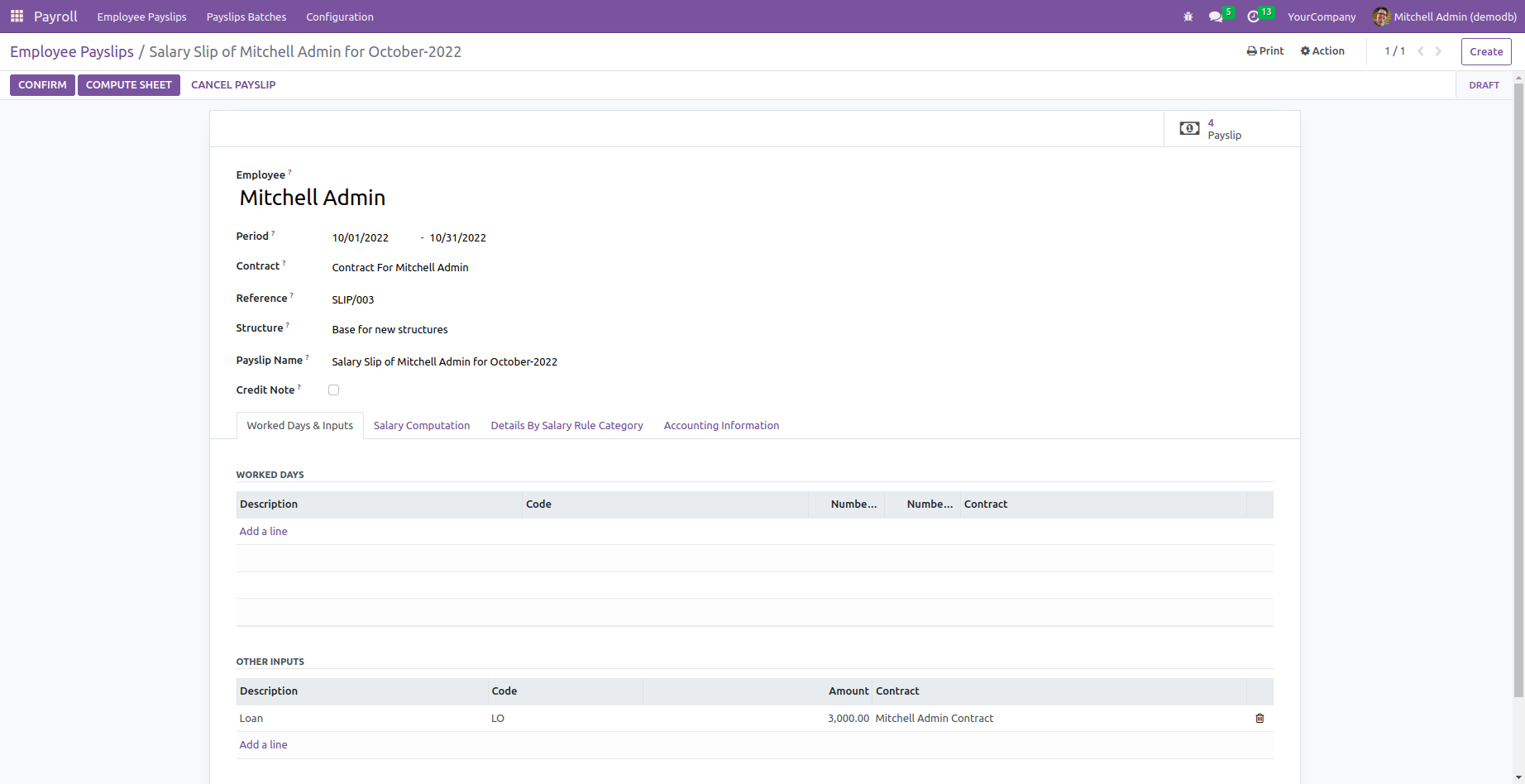Click Mitchell Admin user avatar
This screenshot has width=1525, height=784.
point(1380,17)
